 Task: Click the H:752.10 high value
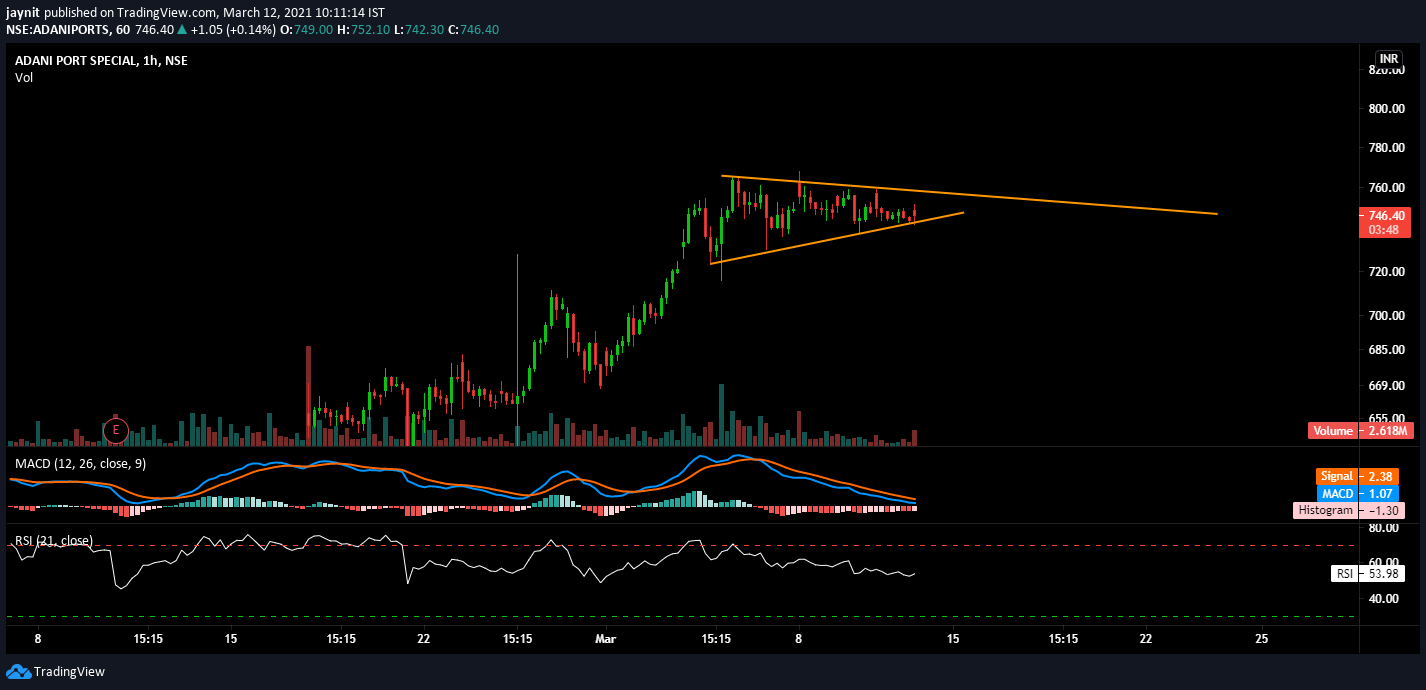(363, 29)
